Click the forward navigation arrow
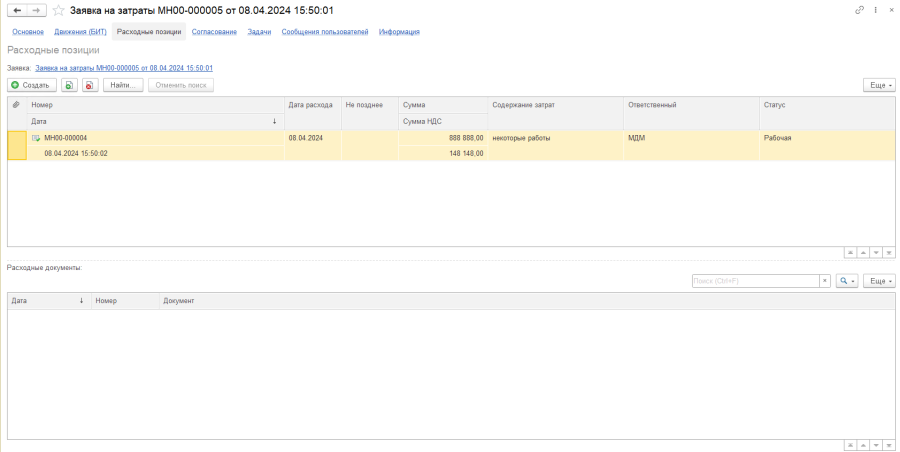Viewport: 900px width, 452px height. (36, 10)
